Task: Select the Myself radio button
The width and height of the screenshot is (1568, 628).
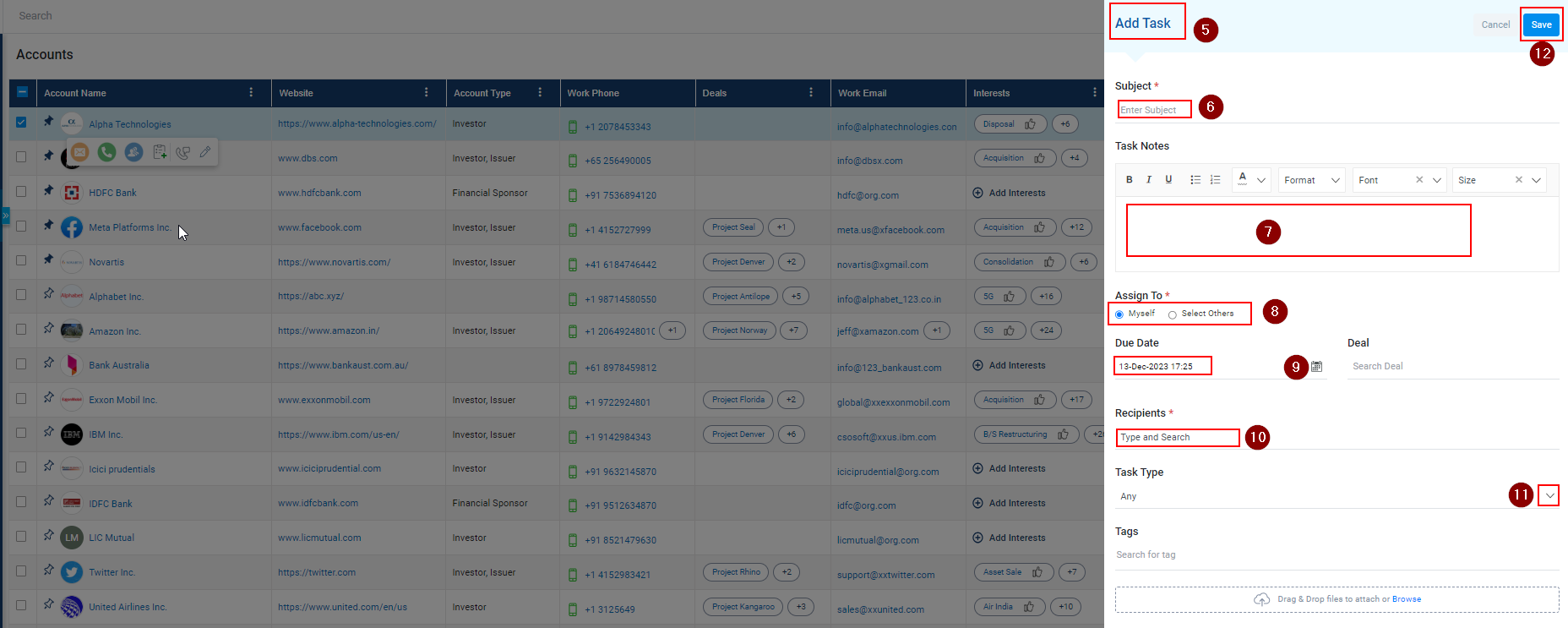Action: click(1119, 314)
